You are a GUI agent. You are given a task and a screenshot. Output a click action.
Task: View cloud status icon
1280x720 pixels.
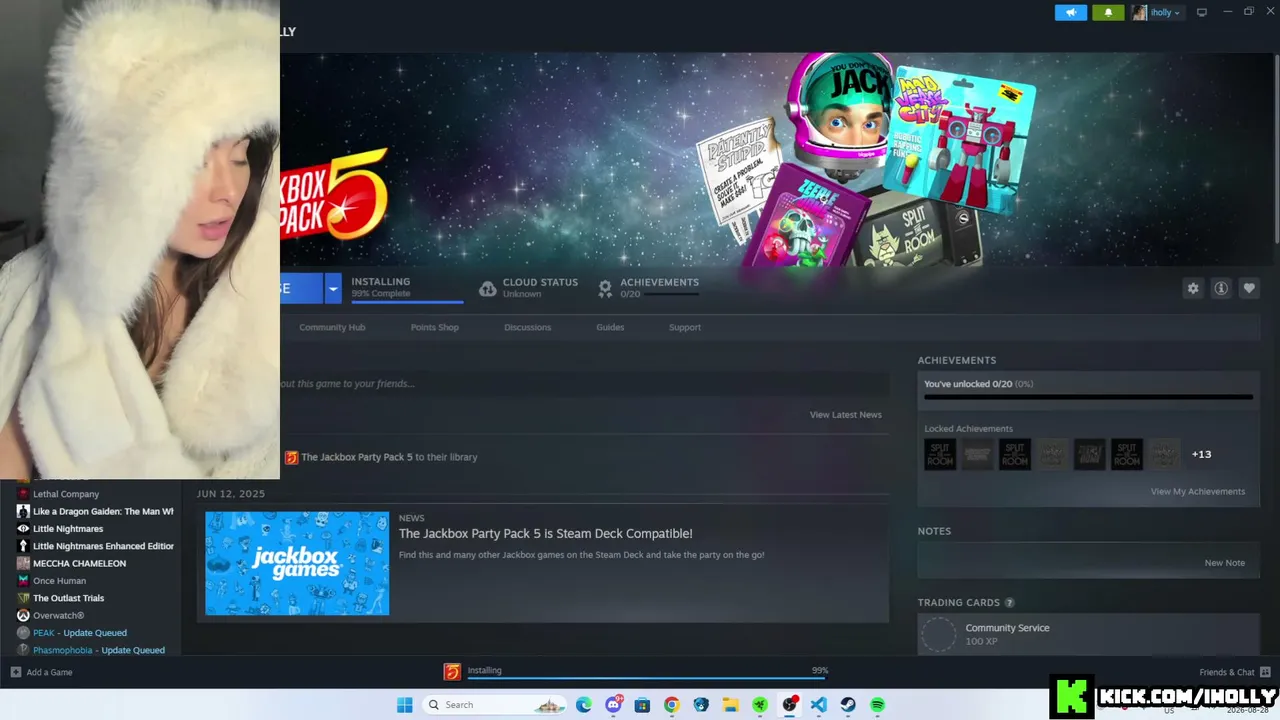coord(488,289)
